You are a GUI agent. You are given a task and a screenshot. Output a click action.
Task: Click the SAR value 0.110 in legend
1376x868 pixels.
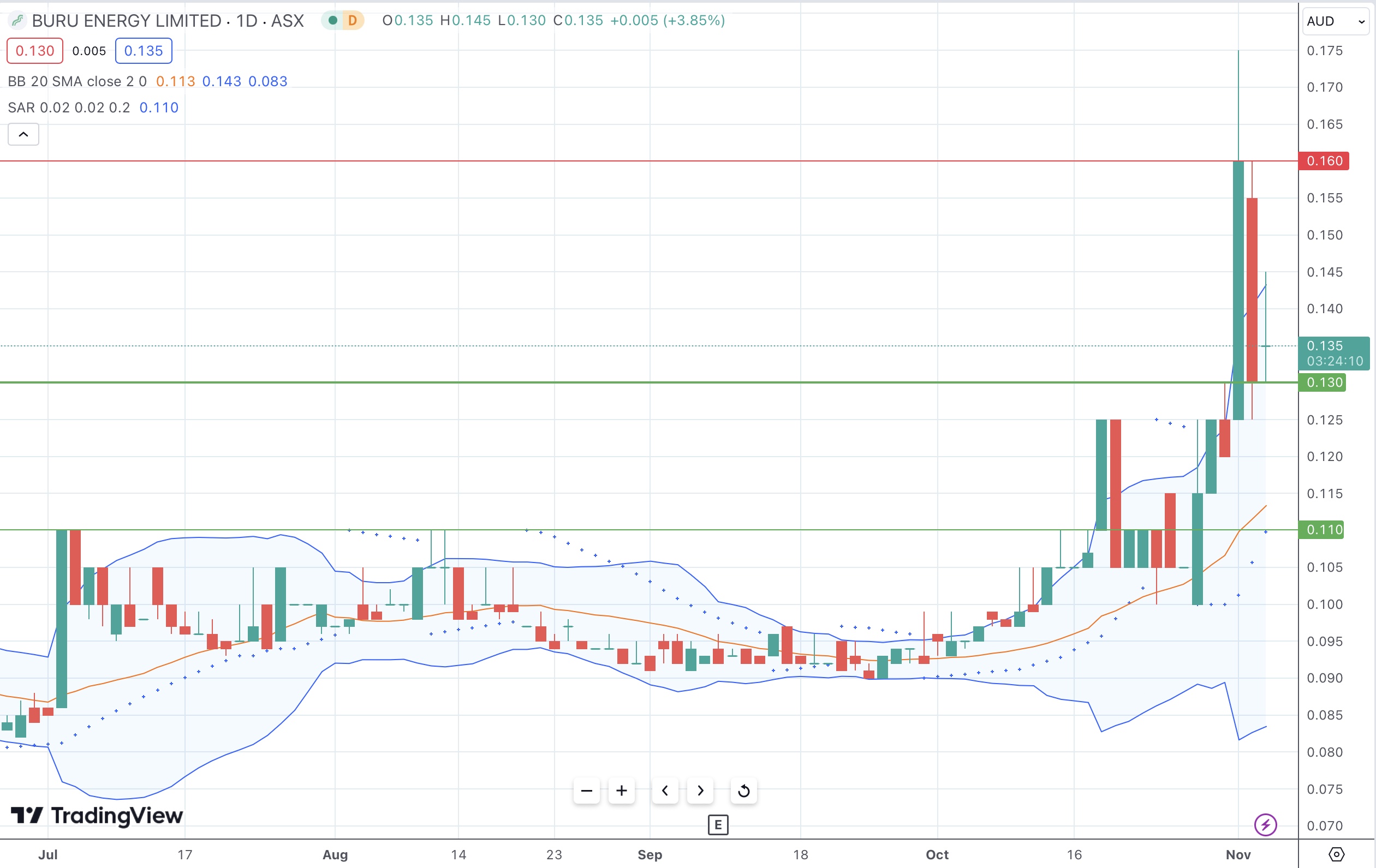coord(159,107)
